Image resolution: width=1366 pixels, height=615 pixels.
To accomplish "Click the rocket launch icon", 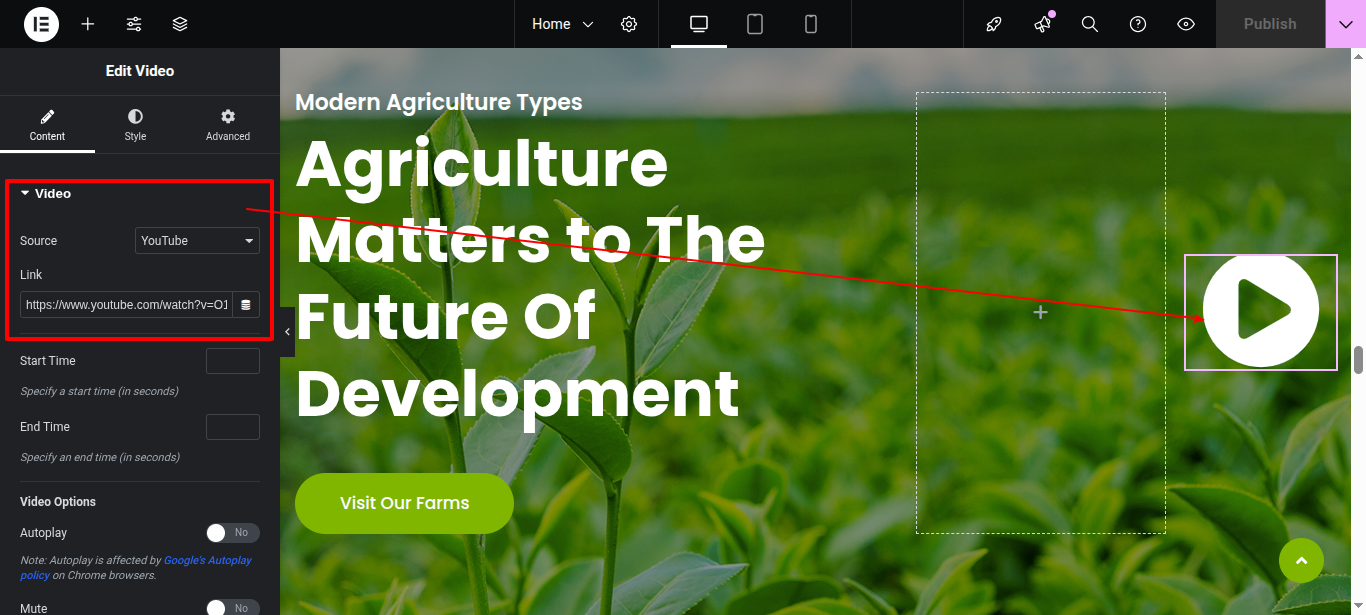I will pos(994,24).
